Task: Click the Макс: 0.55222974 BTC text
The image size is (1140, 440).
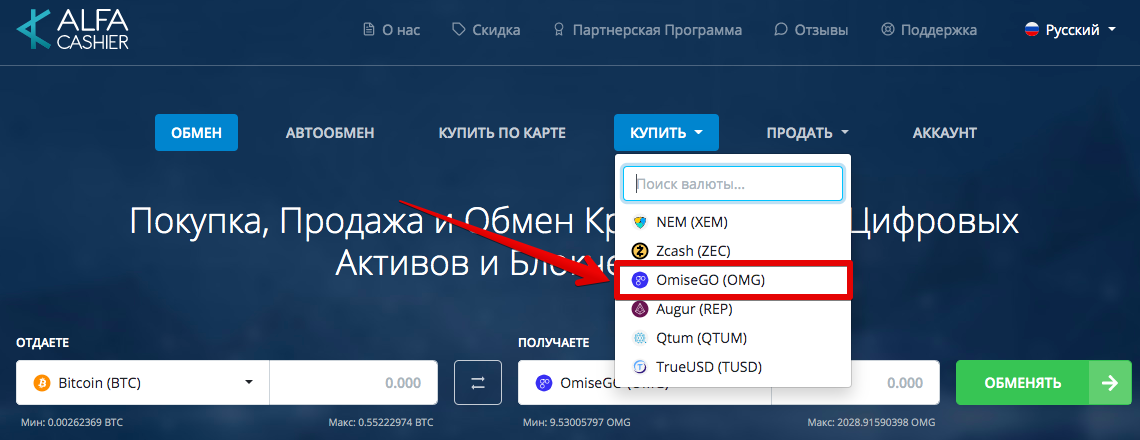Action: pos(382,422)
